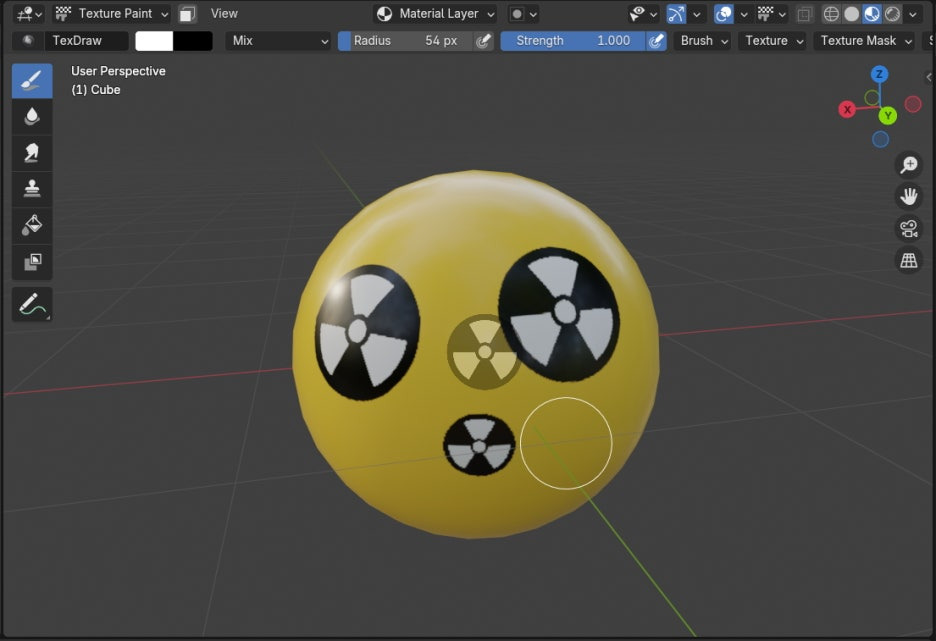This screenshot has width=936, height=641.
Task: Toggle strength pen pressure
Action: tap(656, 41)
